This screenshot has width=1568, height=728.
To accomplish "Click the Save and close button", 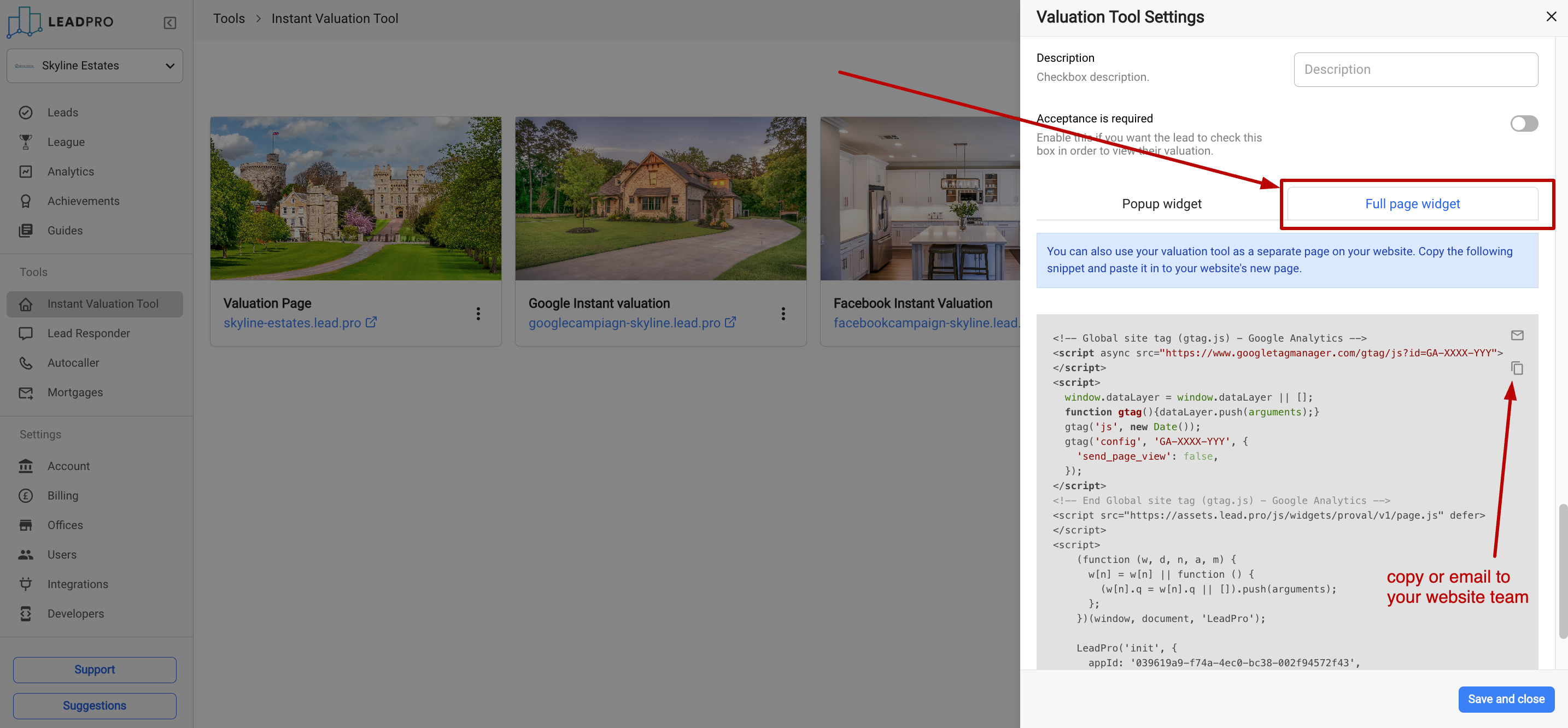I will [x=1506, y=699].
